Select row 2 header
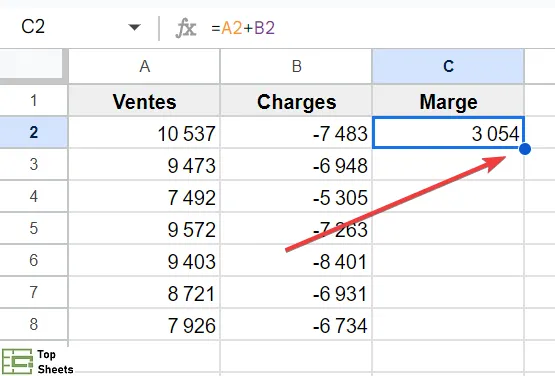The width and height of the screenshot is (555, 376). tap(34, 132)
